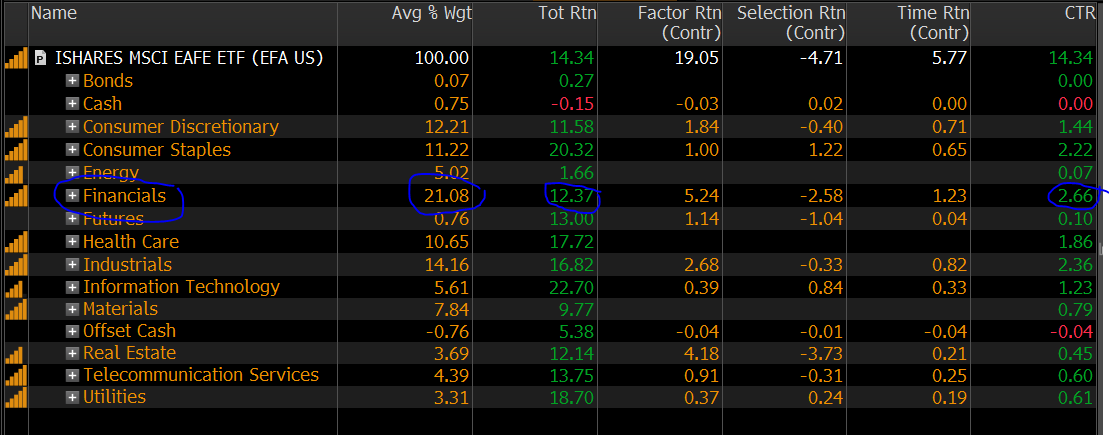The image size is (1109, 435).
Task: Select the Financials row label
Action: click(x=124, y=196)
